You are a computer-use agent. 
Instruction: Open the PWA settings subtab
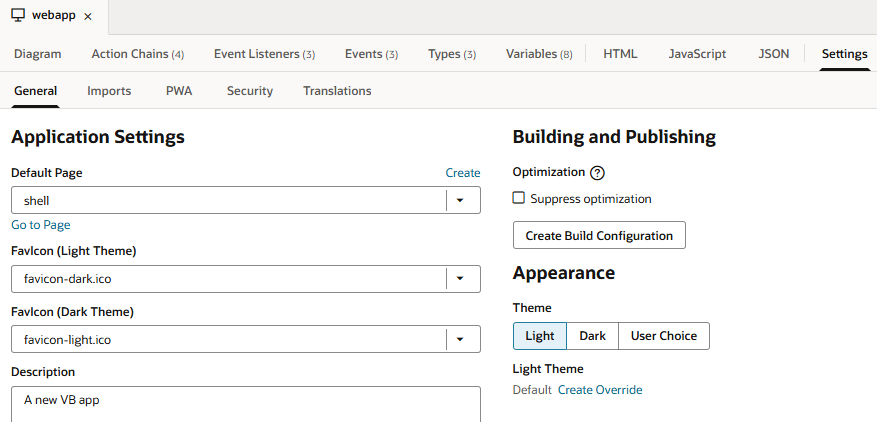tap(179, 91)
